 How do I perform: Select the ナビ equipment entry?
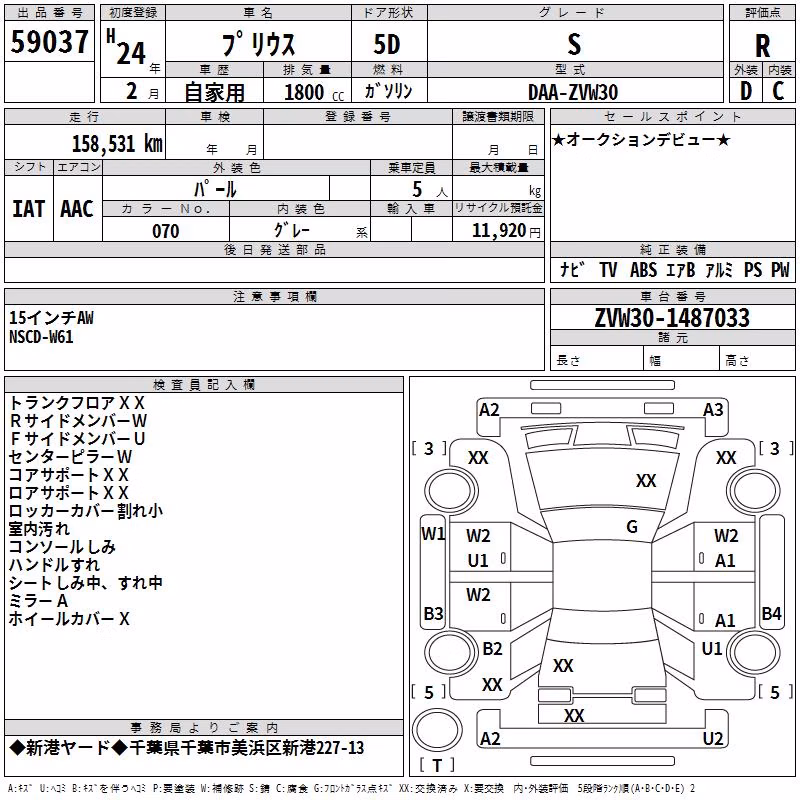pyautogui.click(x=572, y=269)
